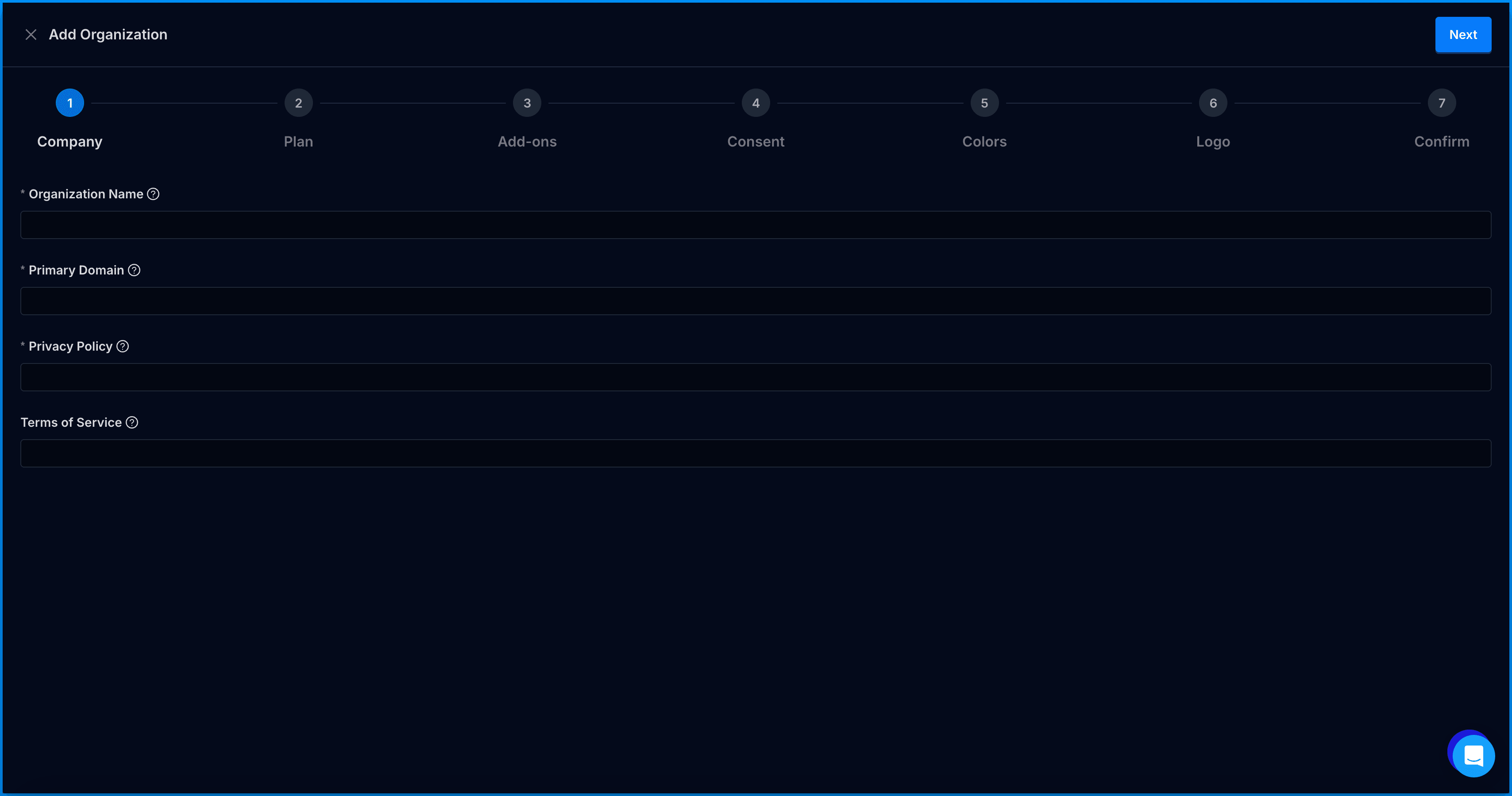The image size is (1512, 796).
Task: Click the Privacy Policy help icon
Action: click(123, 346)
